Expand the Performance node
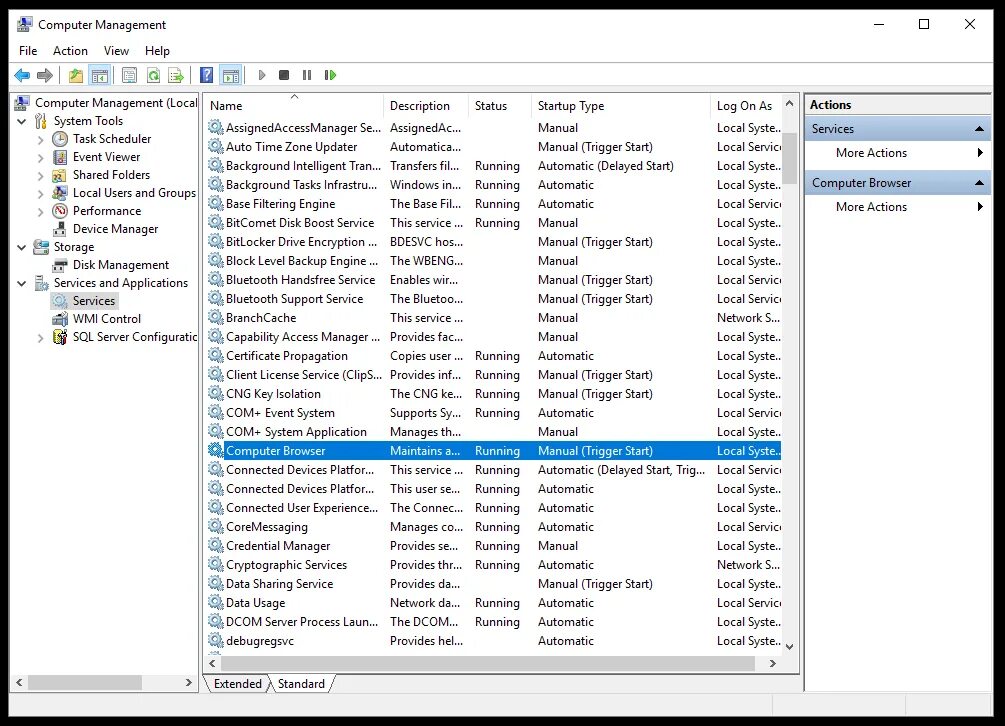The height and width of the screenshot is (726, 1005). click(x=40, y=211)
